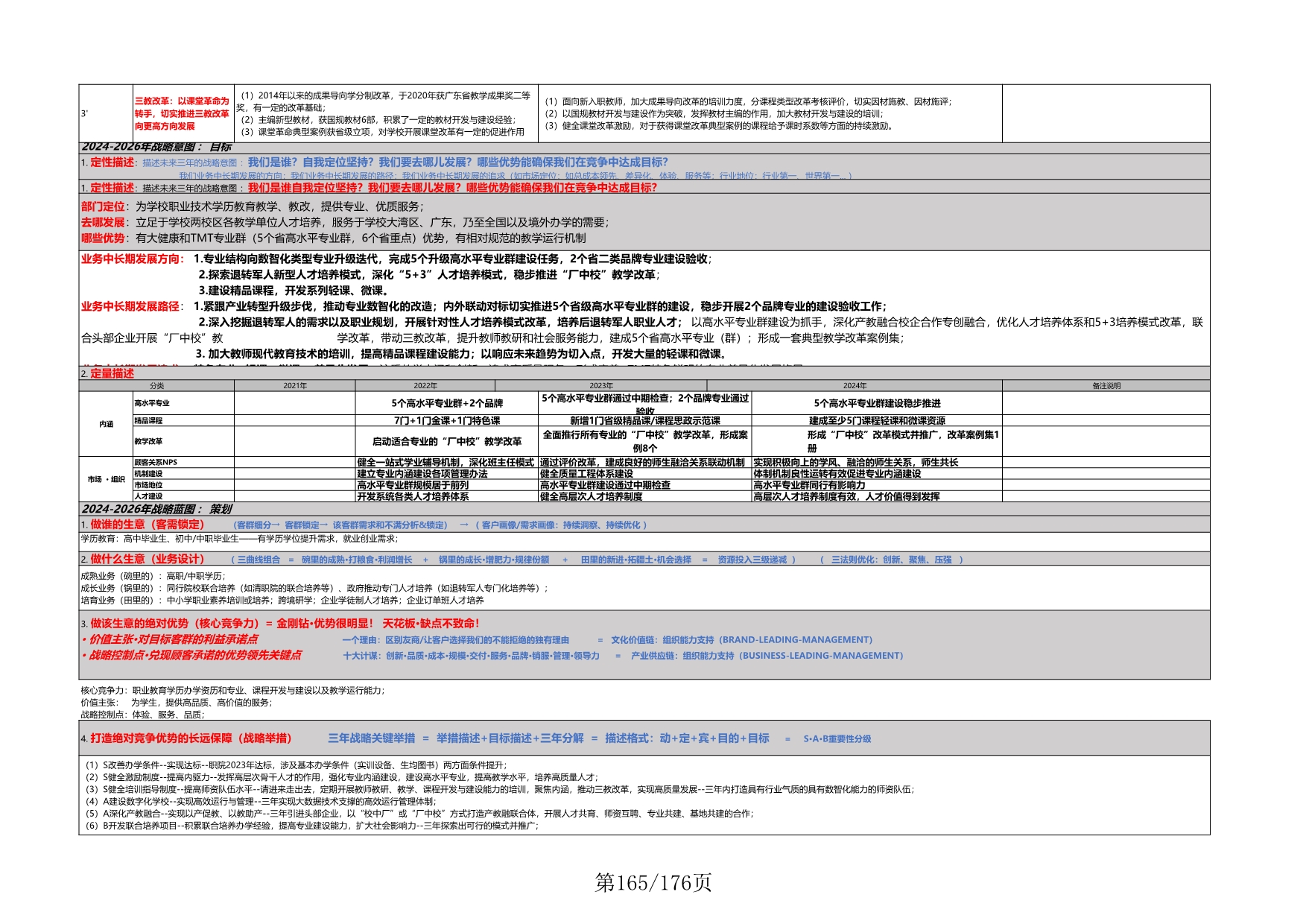Click the 2023年 column header
This screenshot has height=924, width=1306.
coord(601,386)
